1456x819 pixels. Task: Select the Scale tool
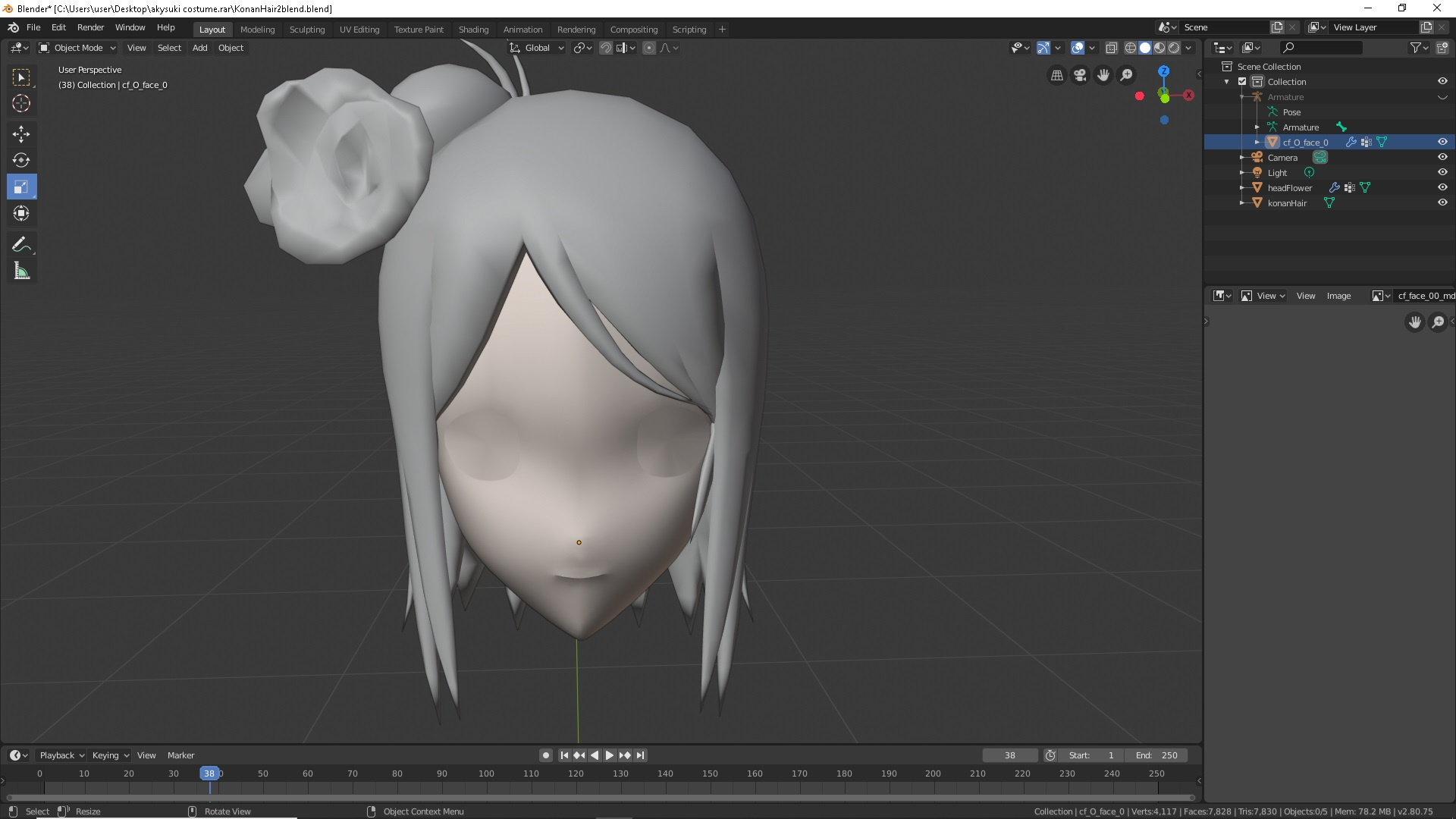[21, 187]
